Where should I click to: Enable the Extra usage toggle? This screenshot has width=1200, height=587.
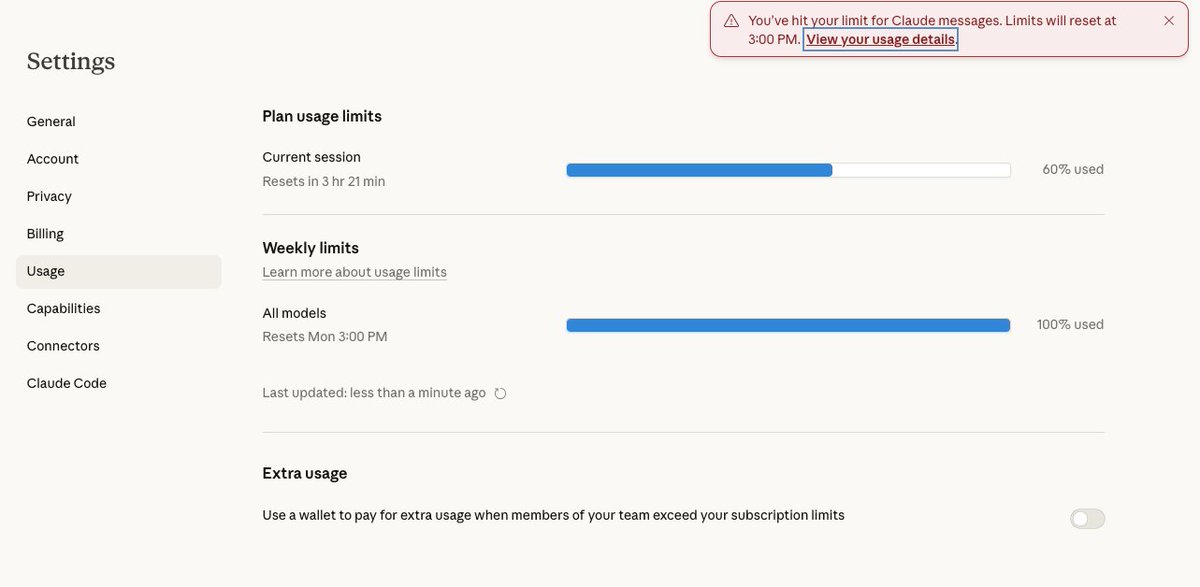(1087, 518)
